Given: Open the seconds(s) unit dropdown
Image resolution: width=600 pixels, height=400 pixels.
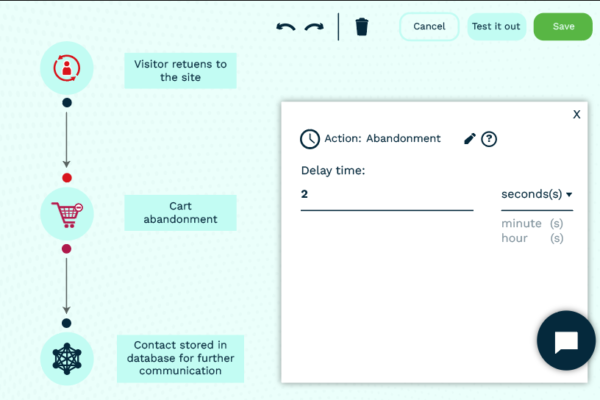Looking at the screenshot, I should 537,194.
